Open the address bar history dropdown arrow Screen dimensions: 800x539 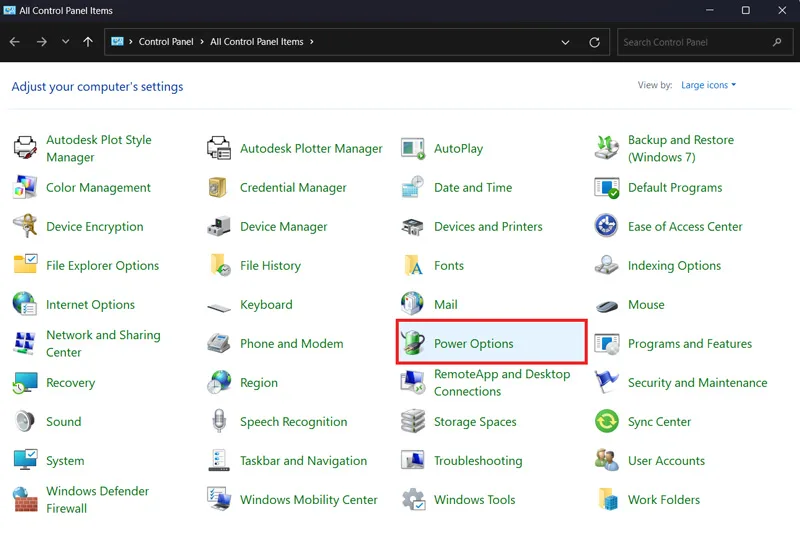565,42
